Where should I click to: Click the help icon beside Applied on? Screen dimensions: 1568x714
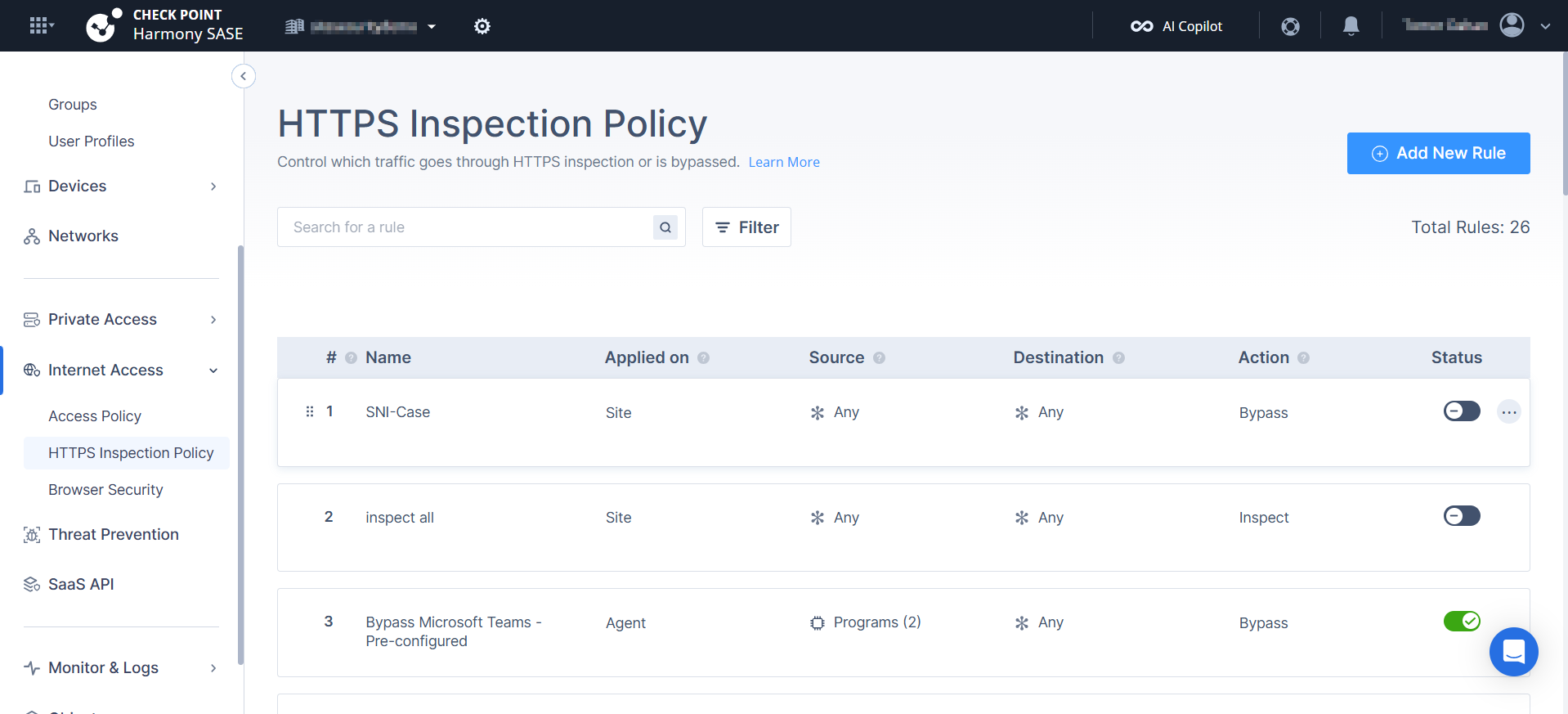click(x=703, y=358)
